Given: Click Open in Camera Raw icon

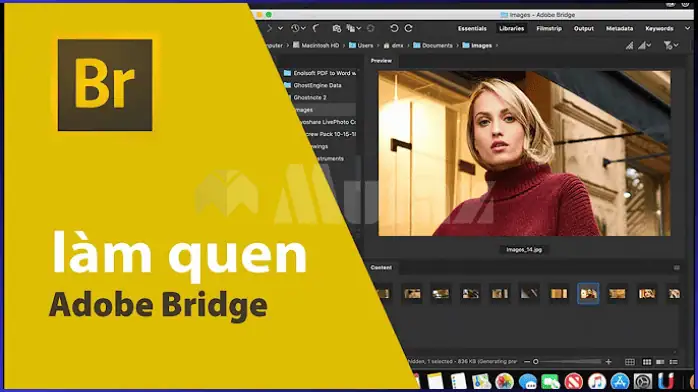Looking at the screenshot, I should click(x=370, y=28).
